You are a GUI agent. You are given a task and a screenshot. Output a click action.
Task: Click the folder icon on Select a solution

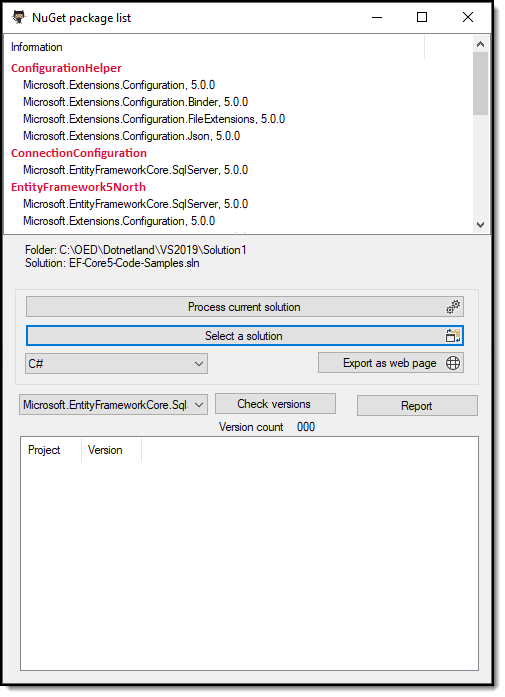point(453,336)
